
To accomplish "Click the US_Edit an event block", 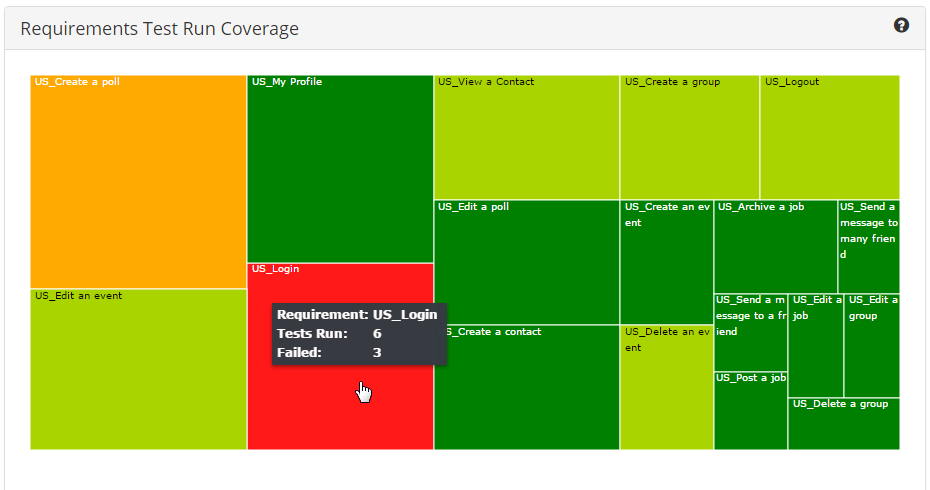I will tap(138, 369).
